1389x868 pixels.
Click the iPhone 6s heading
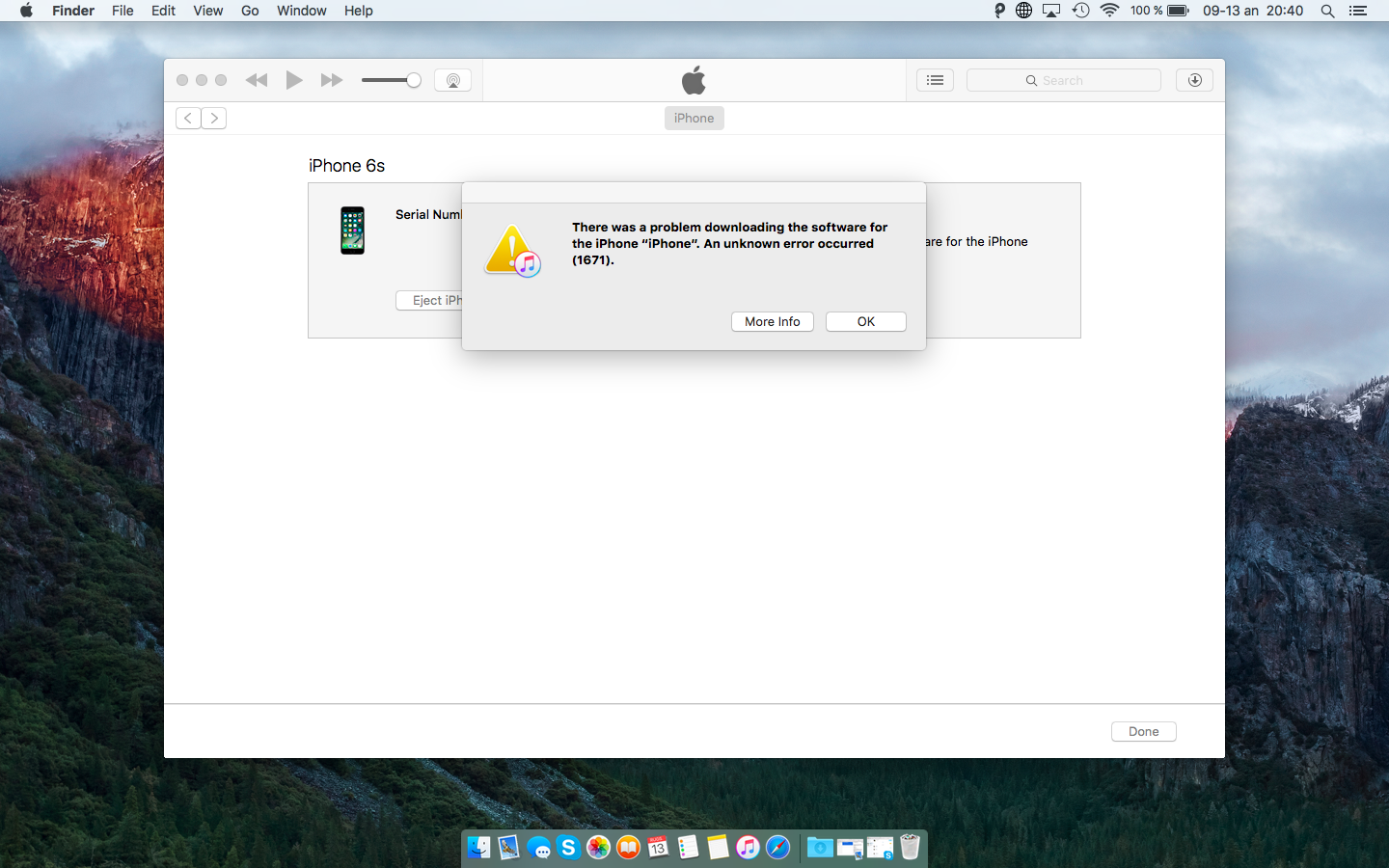tap(346, 166)
